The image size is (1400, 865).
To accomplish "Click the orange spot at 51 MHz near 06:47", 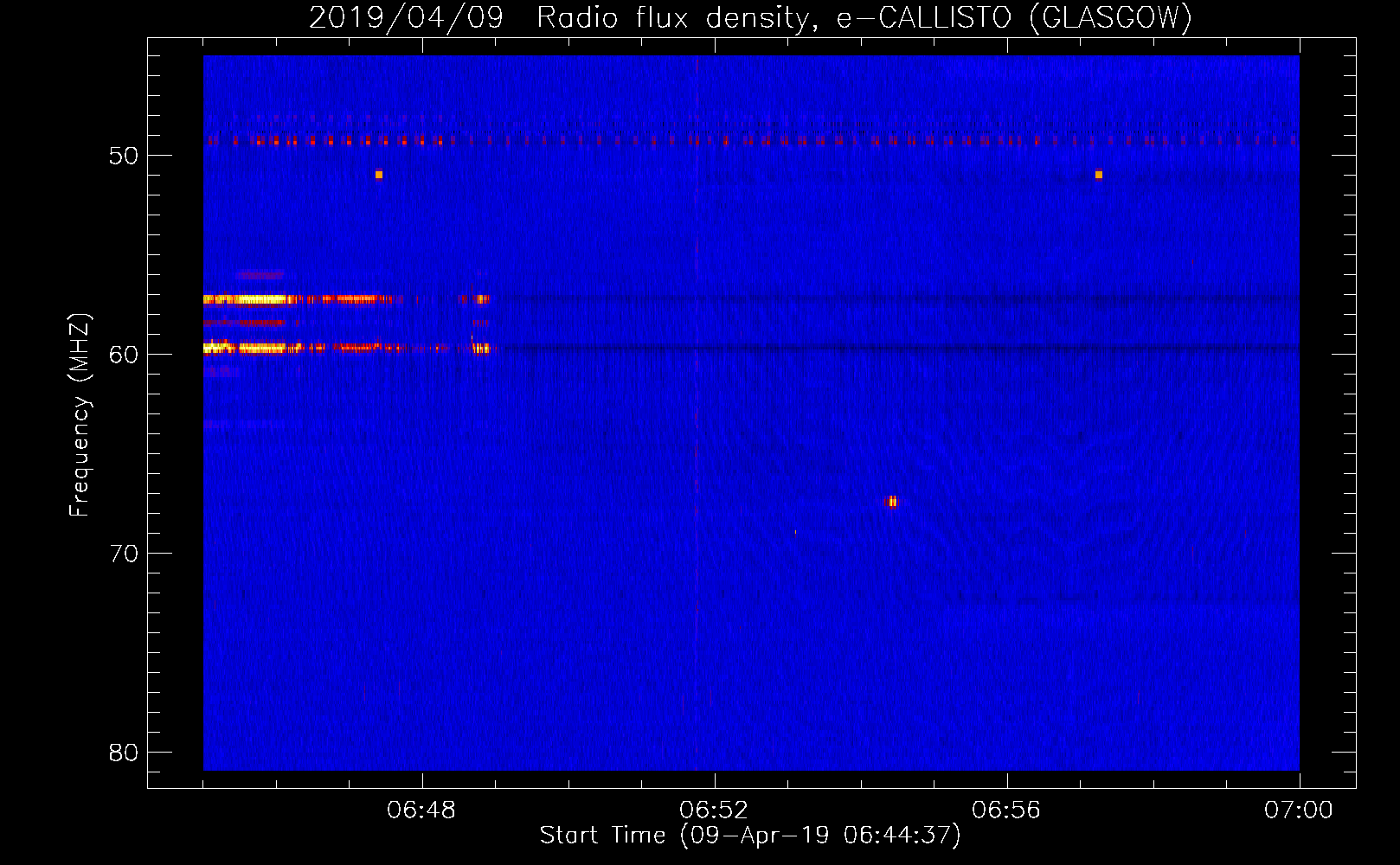I will pos(379,175).
